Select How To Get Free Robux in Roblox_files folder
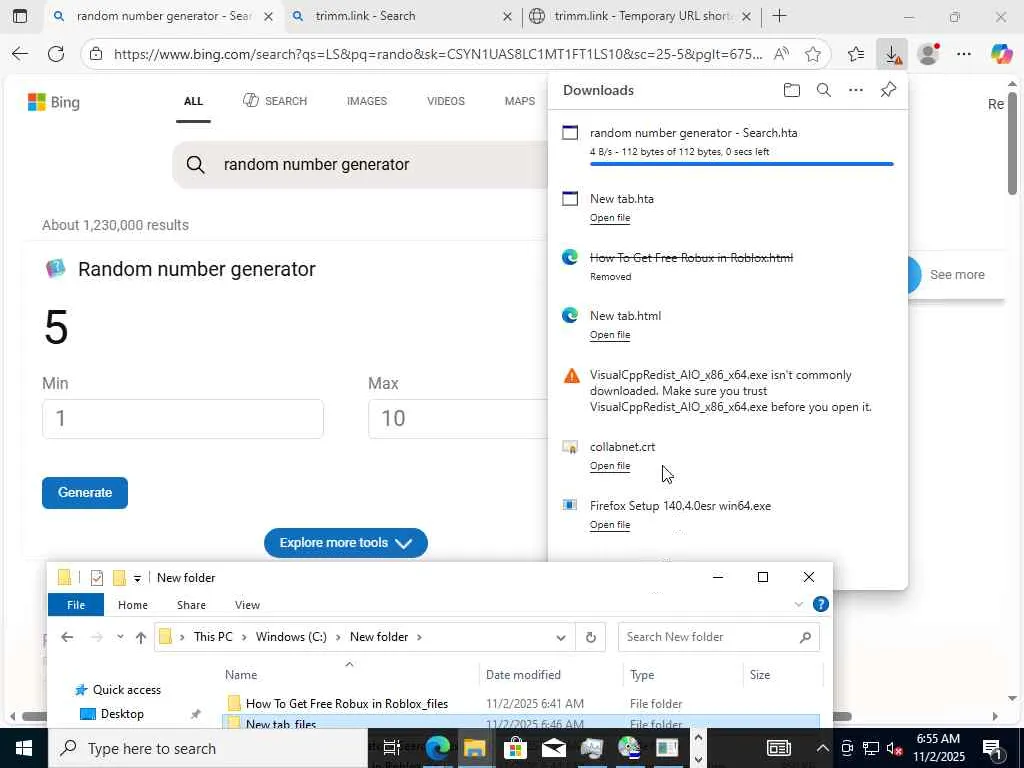This screenshot has width=1024, height=768. (347, 704)
